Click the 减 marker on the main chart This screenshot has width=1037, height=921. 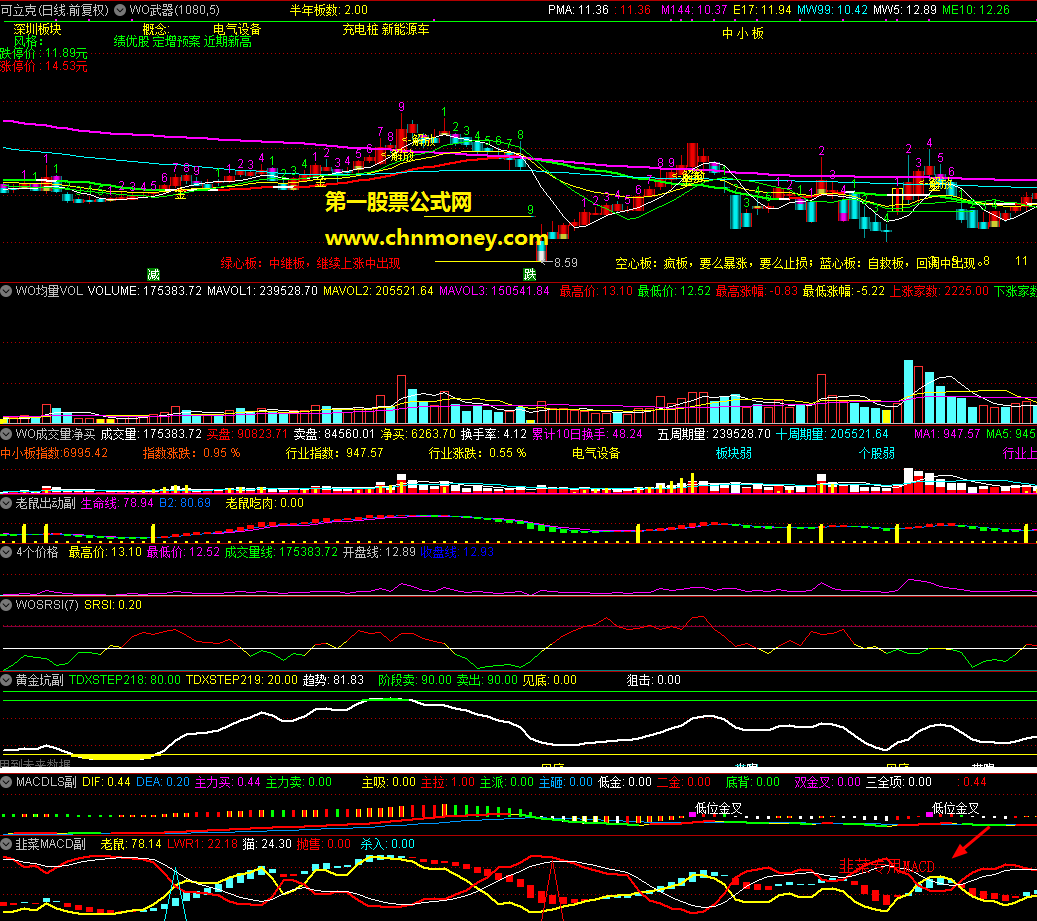[x=153, y=274]
